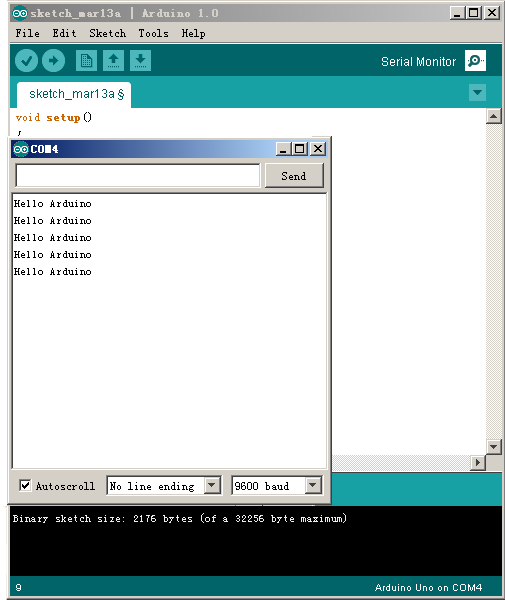Click the Arduino logo in COM4 title bar
505x600 pixels.
(x=21, y=149)
